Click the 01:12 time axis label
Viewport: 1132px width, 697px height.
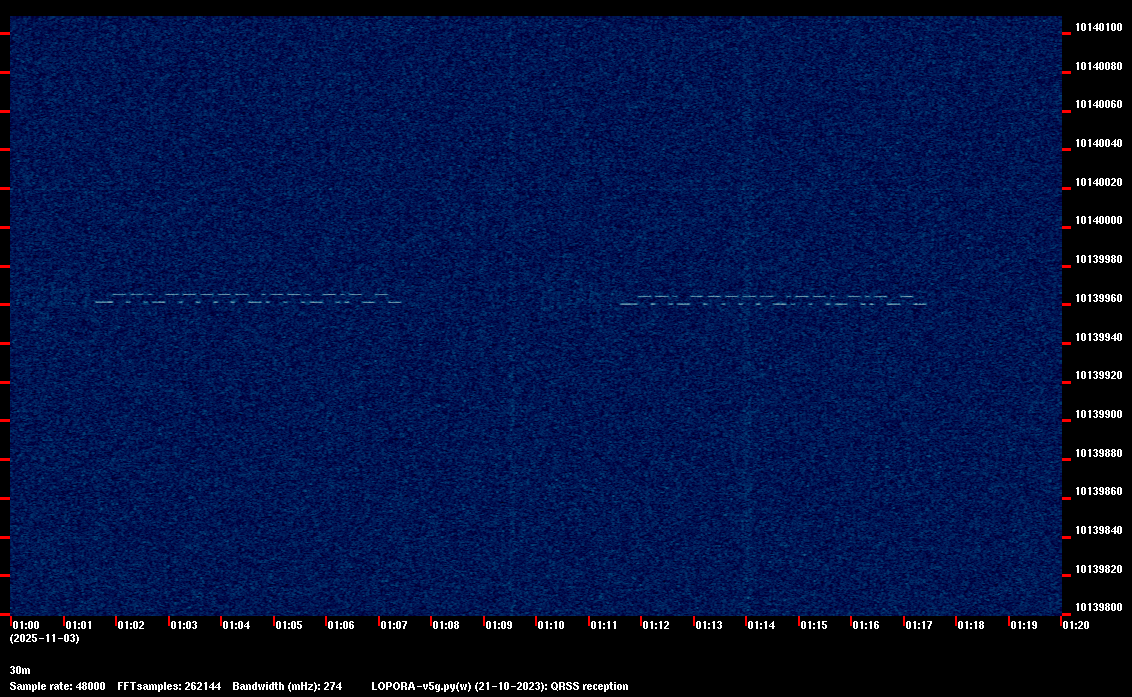pos(656,625)
